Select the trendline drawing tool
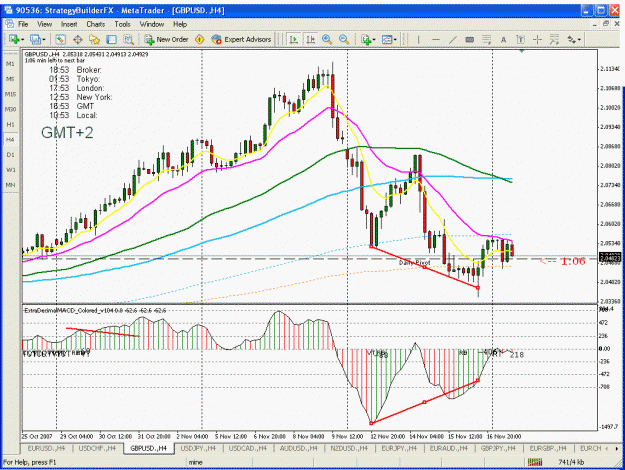625x470 pixels. tap(452, 39)
